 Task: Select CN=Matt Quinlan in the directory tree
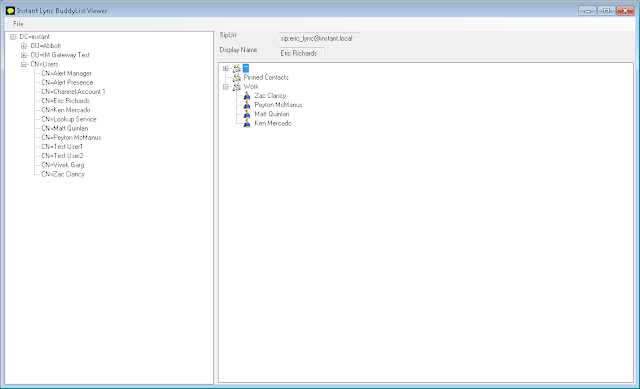coord(65,128)
